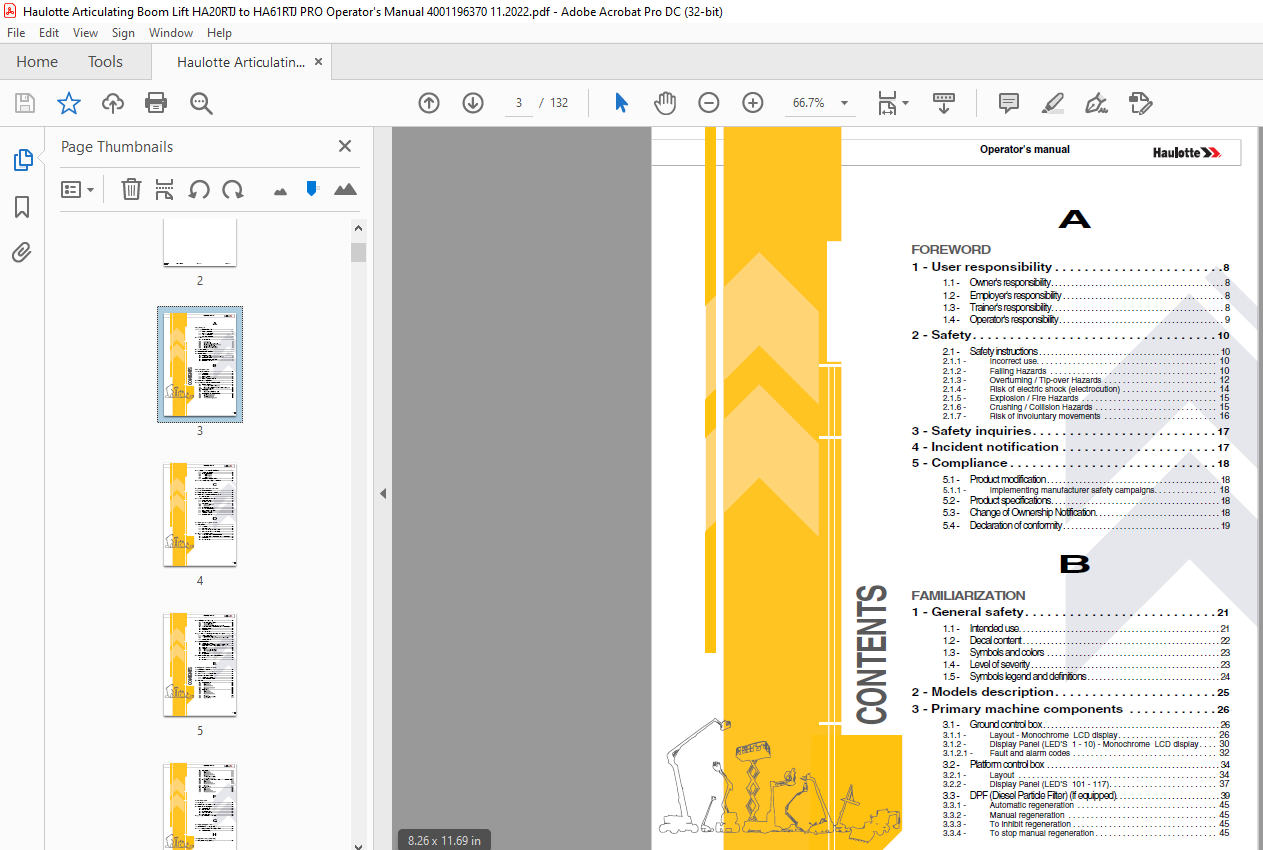1263x850 pixels.
Task: Click the page size 8.26 x 11.69 in label
Action: point(444,840)
